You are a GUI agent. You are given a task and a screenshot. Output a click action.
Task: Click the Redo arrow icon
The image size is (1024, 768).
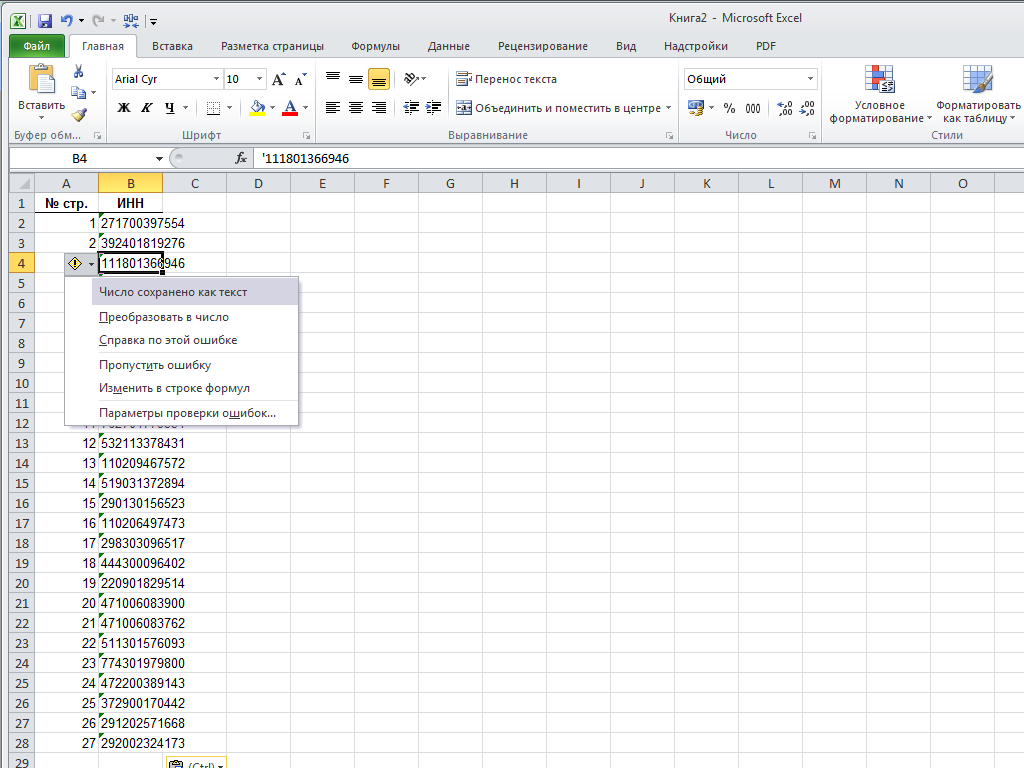[98, 21]
